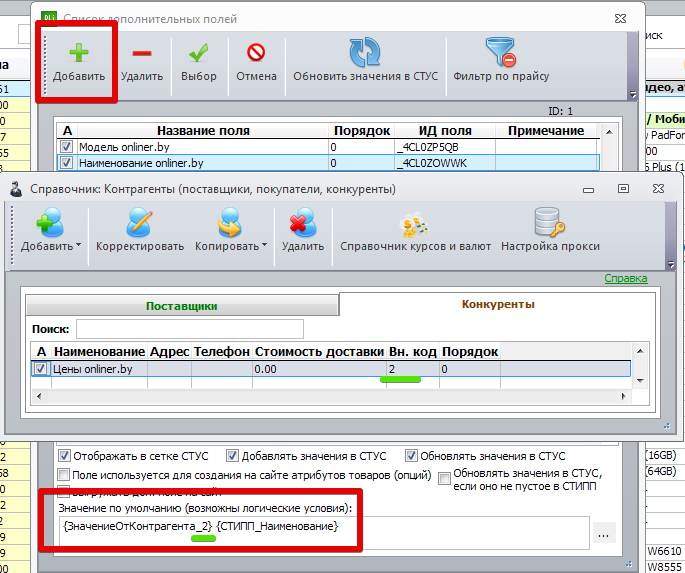The height and width of the screenshot is (573, 685).
Task: Sort by Наименование column in contractors grid
Action: 99,352
